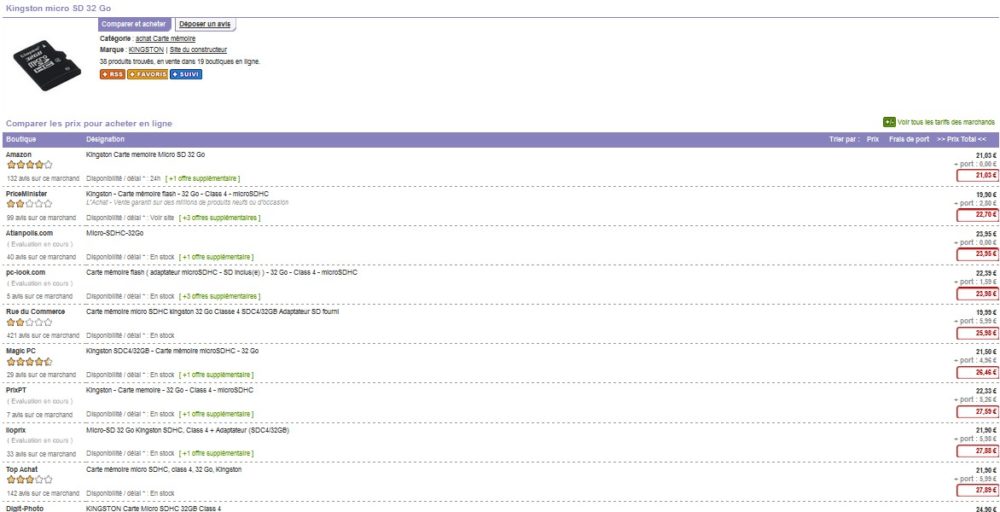The image size is (1000, 512).
Task: Click the green +/- icon for merchant rates
Action: point(889,122)
